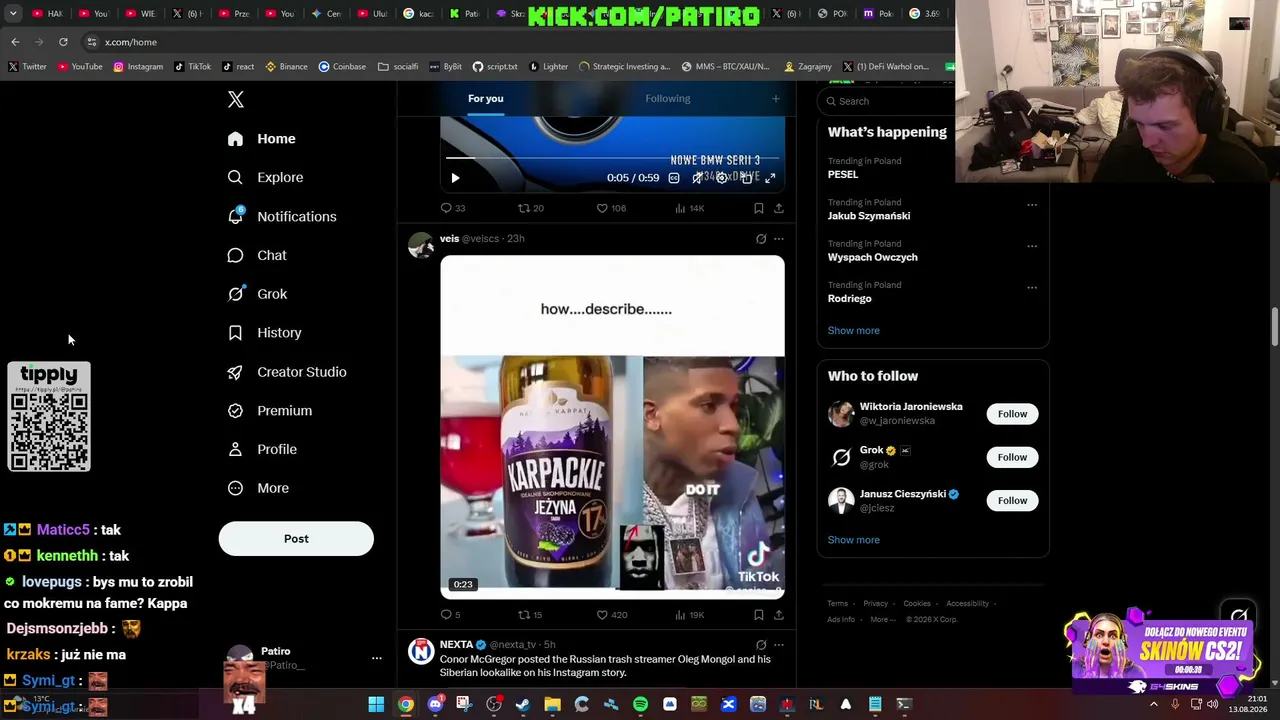Open more options for Rodriego trend
1280x720 pixels.
(1032, 288)
